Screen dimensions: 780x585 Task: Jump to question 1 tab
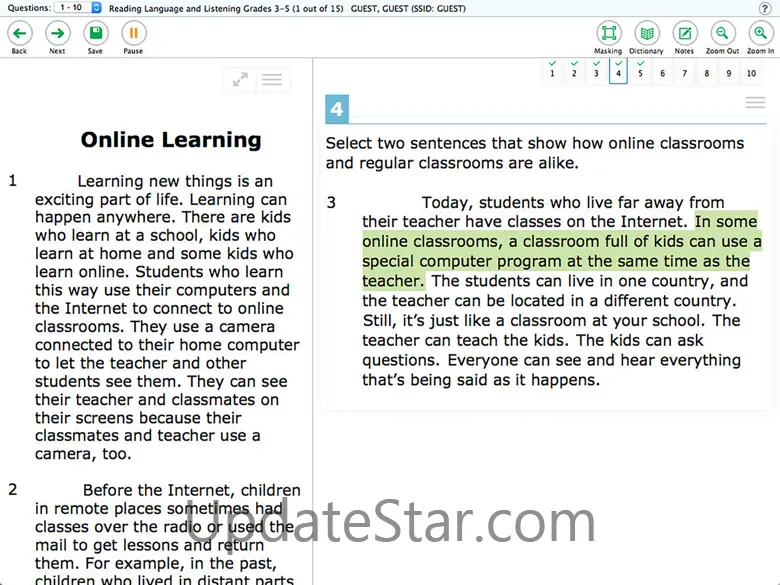point(552,71)
